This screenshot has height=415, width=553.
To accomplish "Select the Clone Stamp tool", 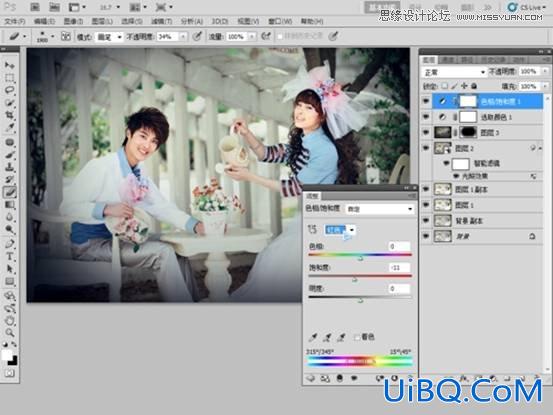I will point(9,167).
